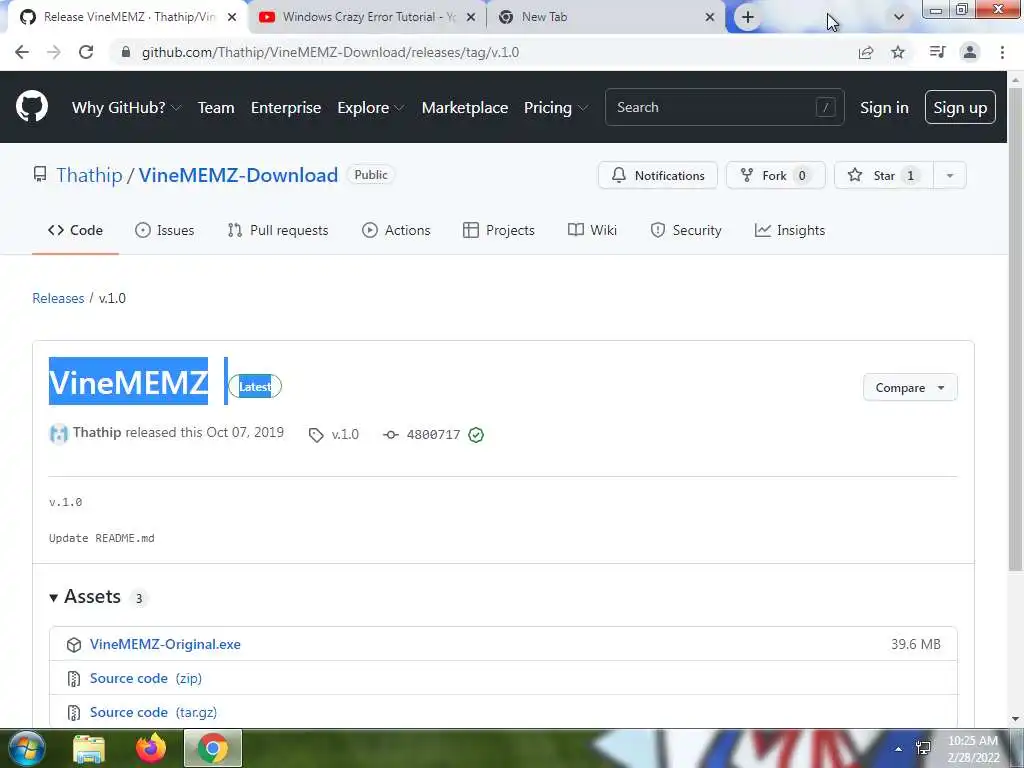
Task: Switch to the Actions tab
Action: tap(396, 230)
